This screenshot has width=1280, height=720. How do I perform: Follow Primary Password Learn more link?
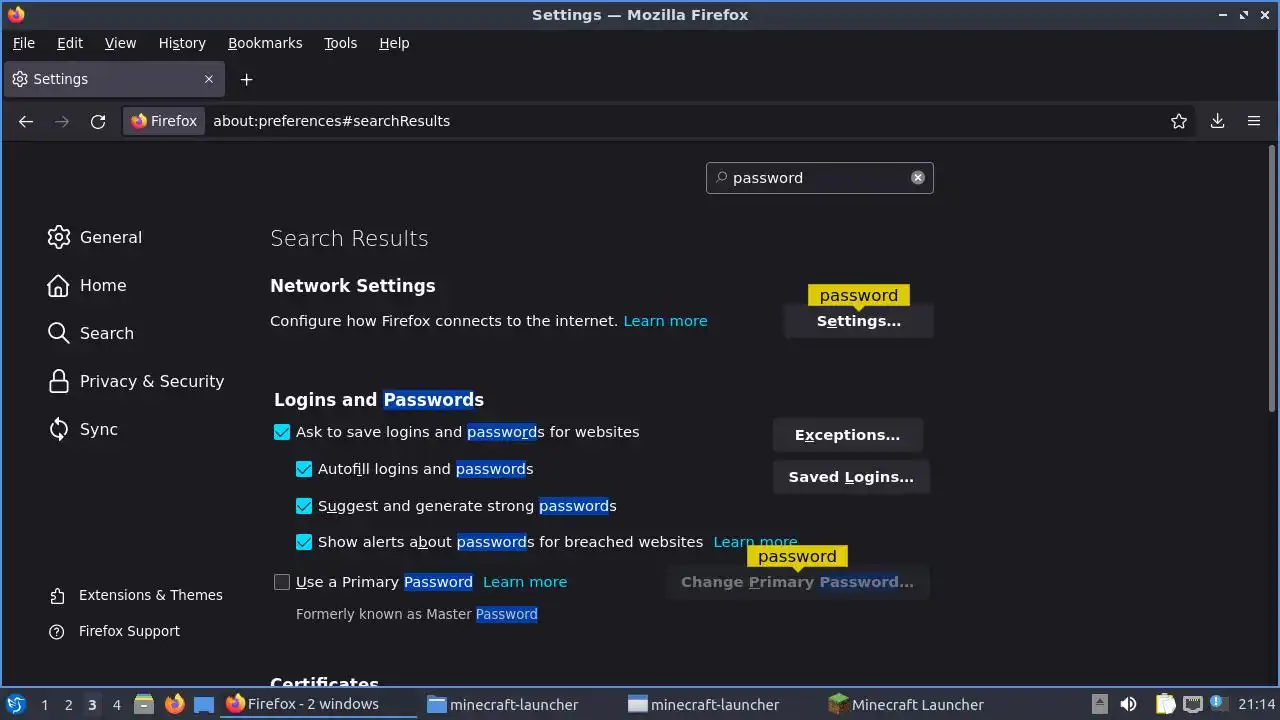coord(525,582)
